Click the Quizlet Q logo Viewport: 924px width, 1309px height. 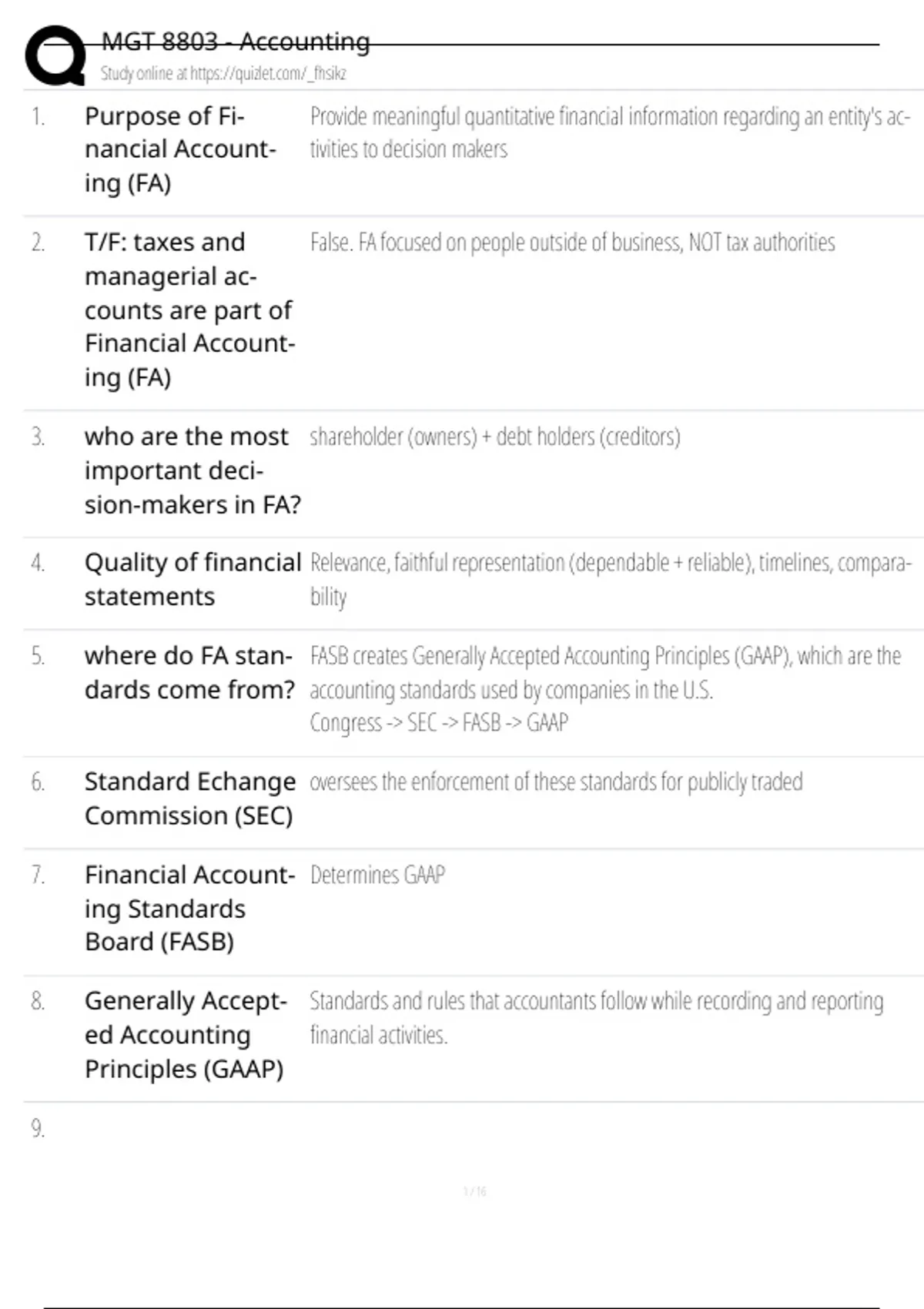(55, 55)
